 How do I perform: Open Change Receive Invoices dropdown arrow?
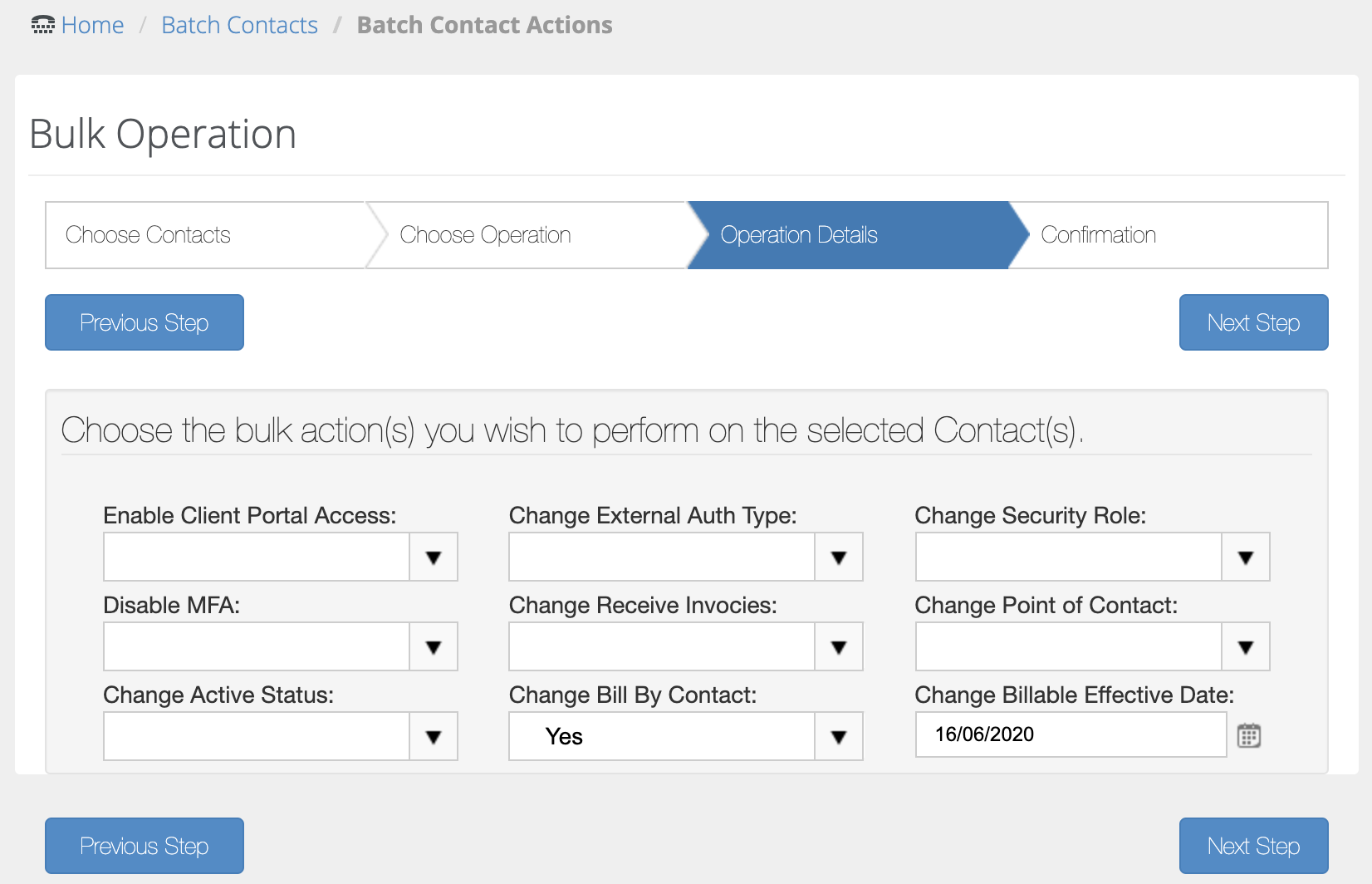(838, 646)
